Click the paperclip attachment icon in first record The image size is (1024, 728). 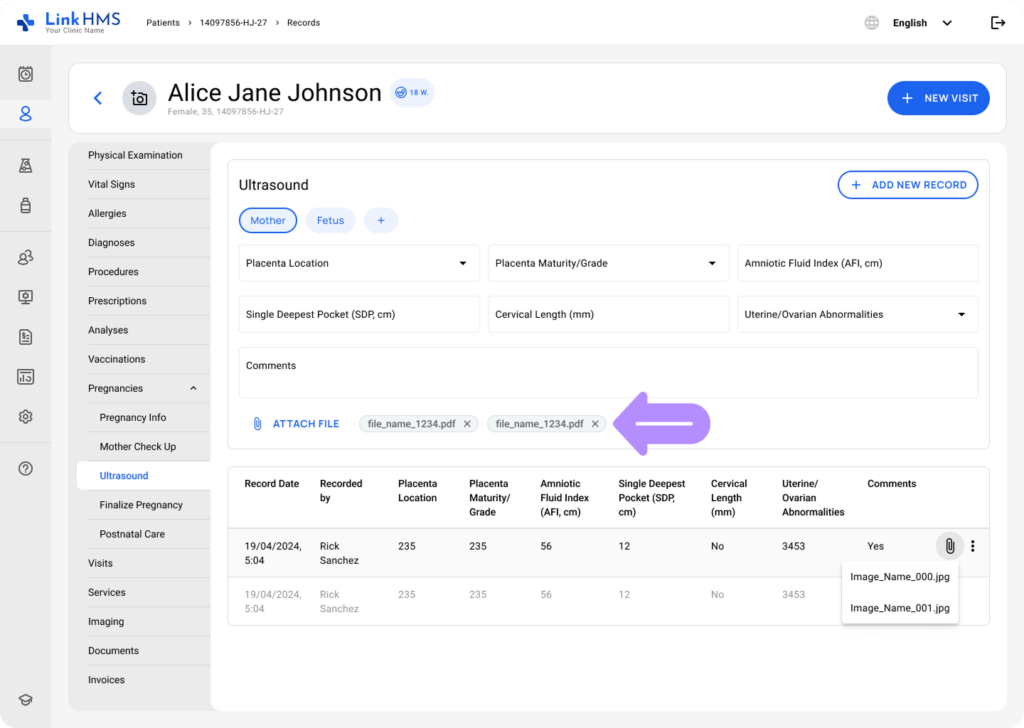[949, 546]
